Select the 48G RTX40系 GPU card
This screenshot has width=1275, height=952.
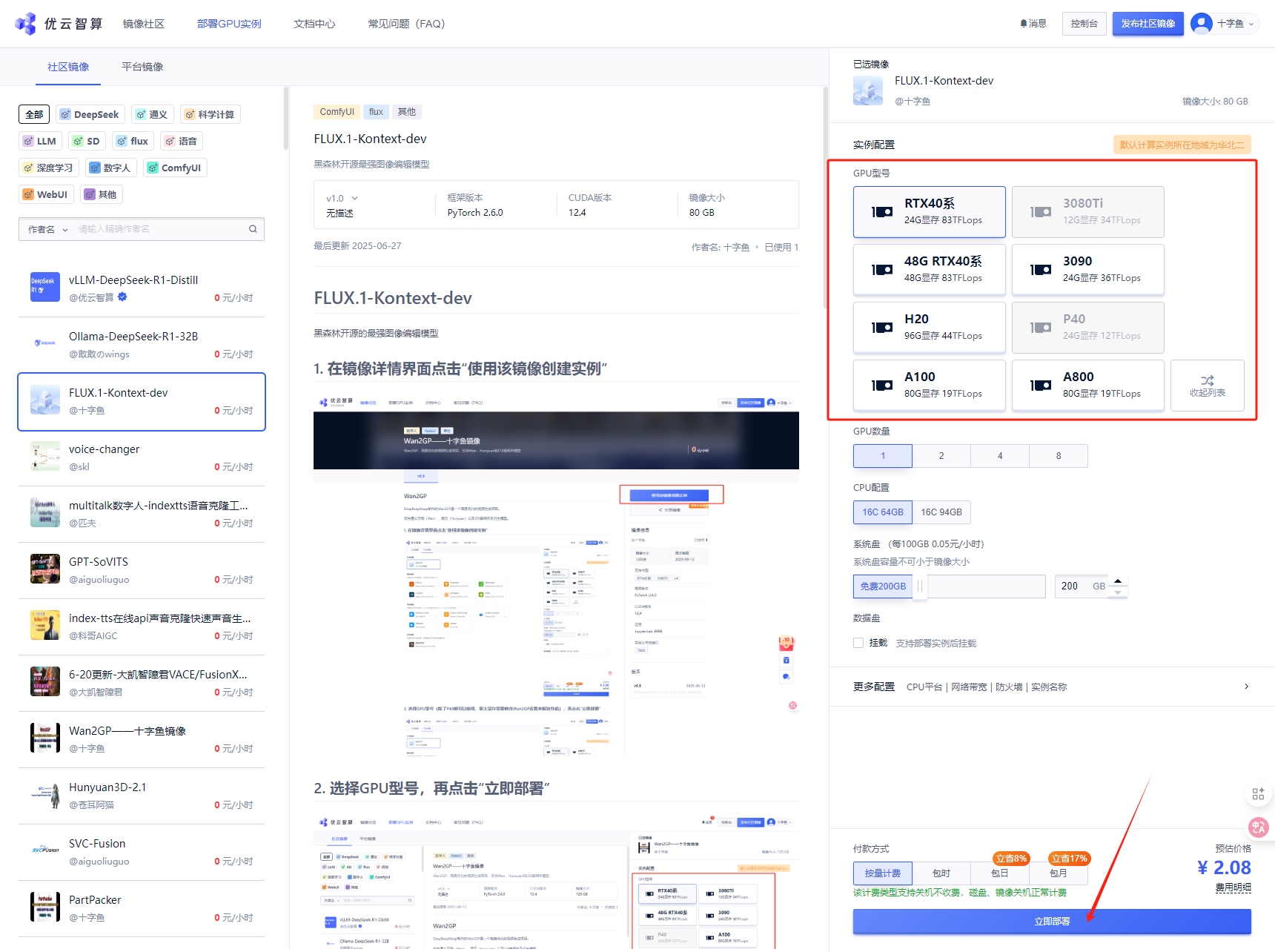point(930,270)
